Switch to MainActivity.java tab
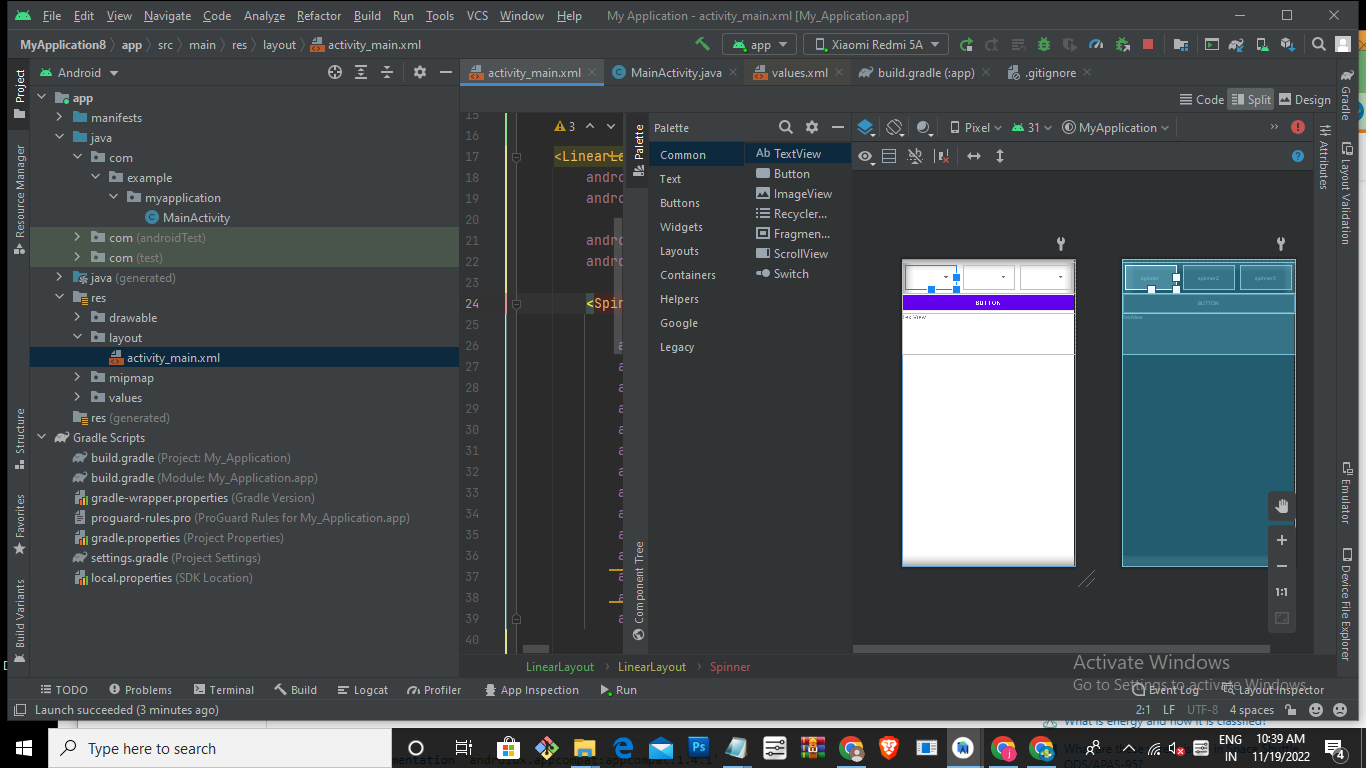Viewport: 1366px width, 768px height. pos(676,72)
